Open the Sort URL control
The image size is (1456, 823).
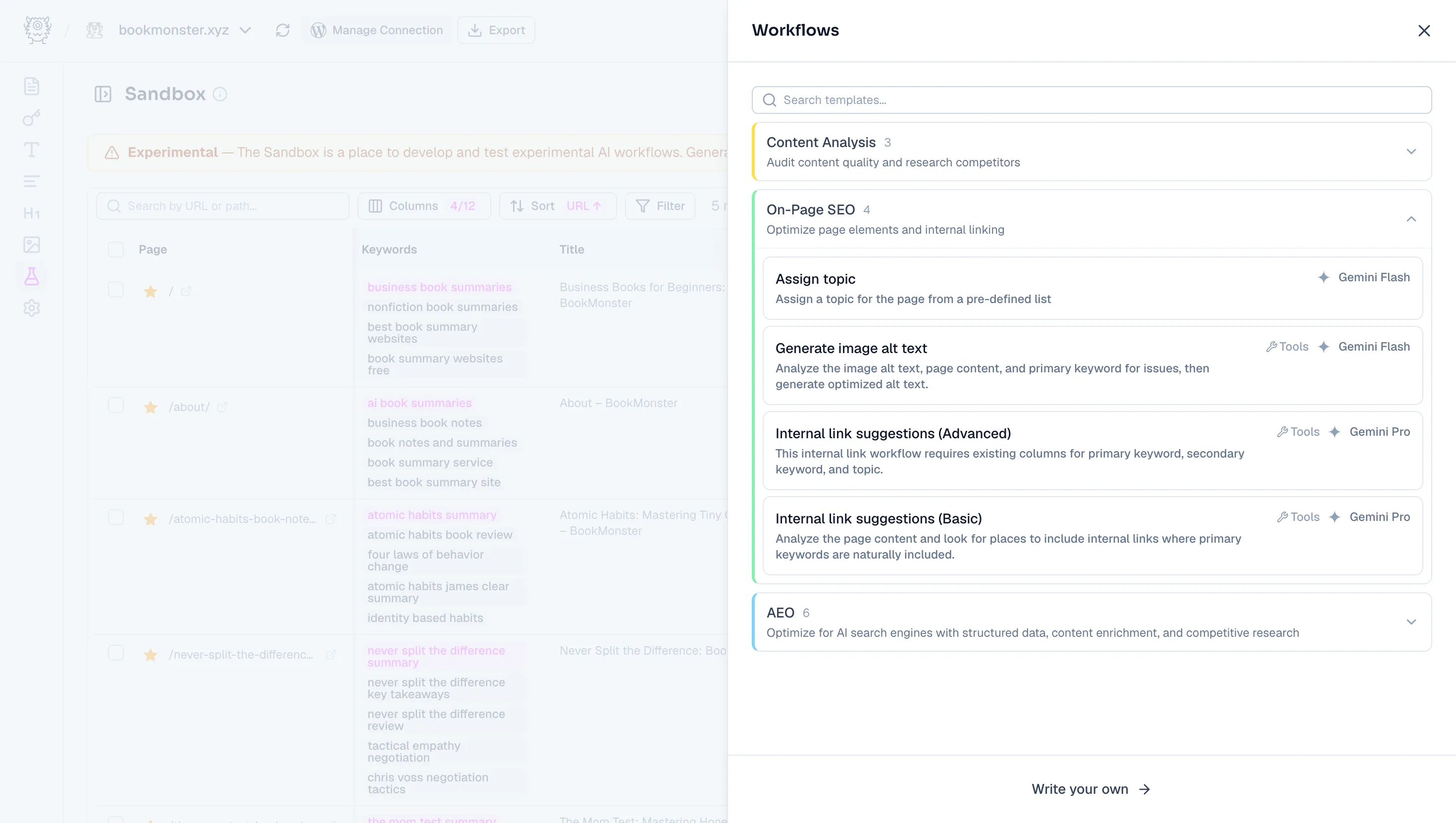point(558,206)
